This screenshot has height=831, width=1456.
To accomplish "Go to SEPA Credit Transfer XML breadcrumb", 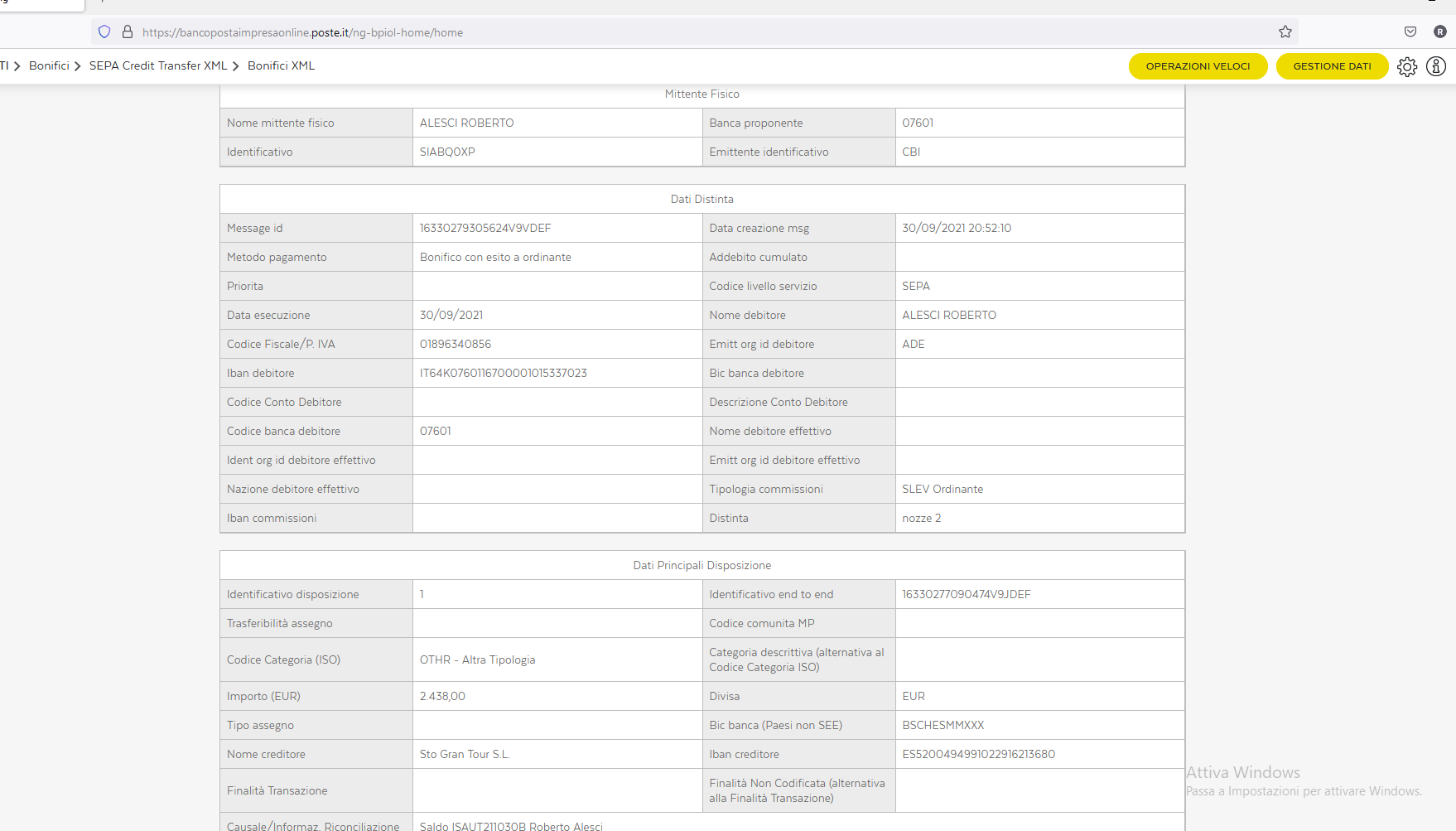I will coord(157,66).
